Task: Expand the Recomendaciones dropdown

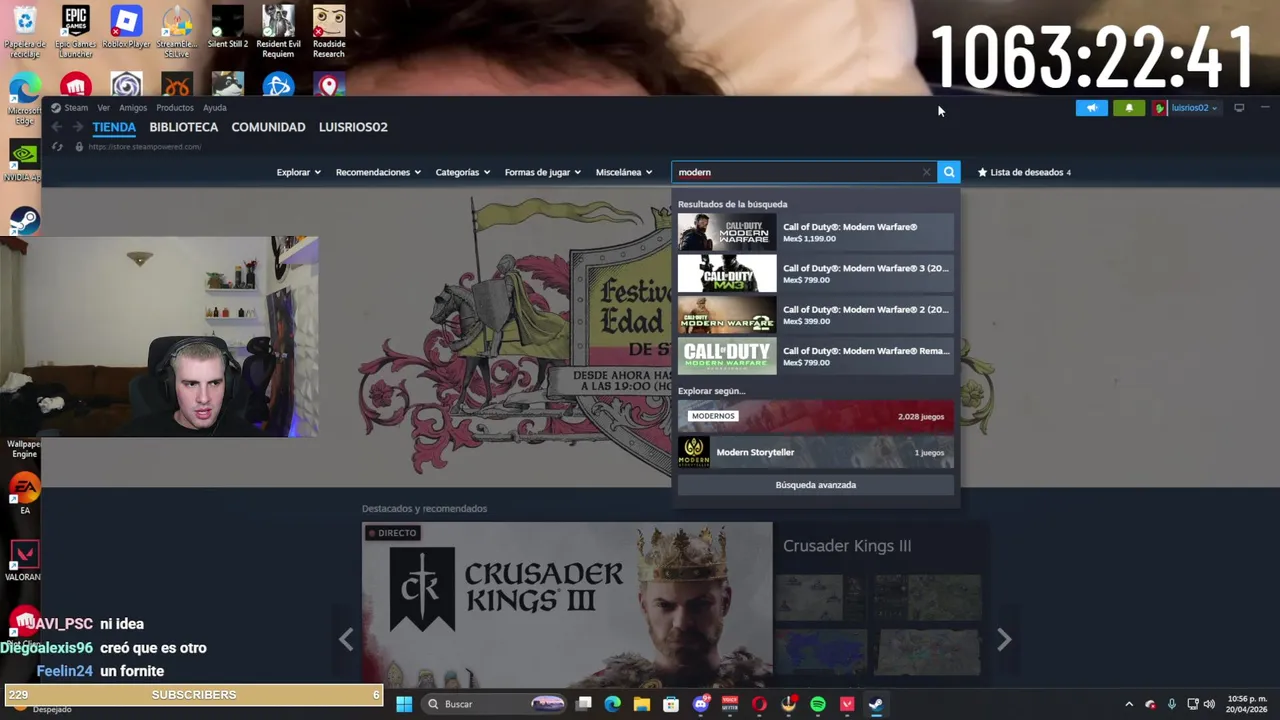Action: (378, 172)
